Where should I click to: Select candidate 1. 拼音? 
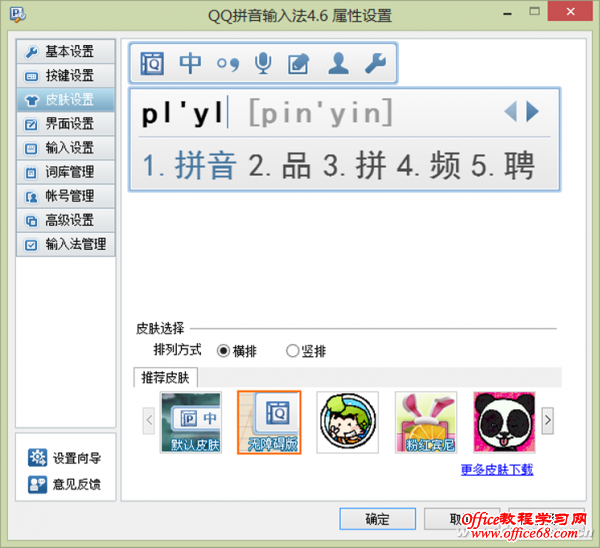[x=189, y=166]
